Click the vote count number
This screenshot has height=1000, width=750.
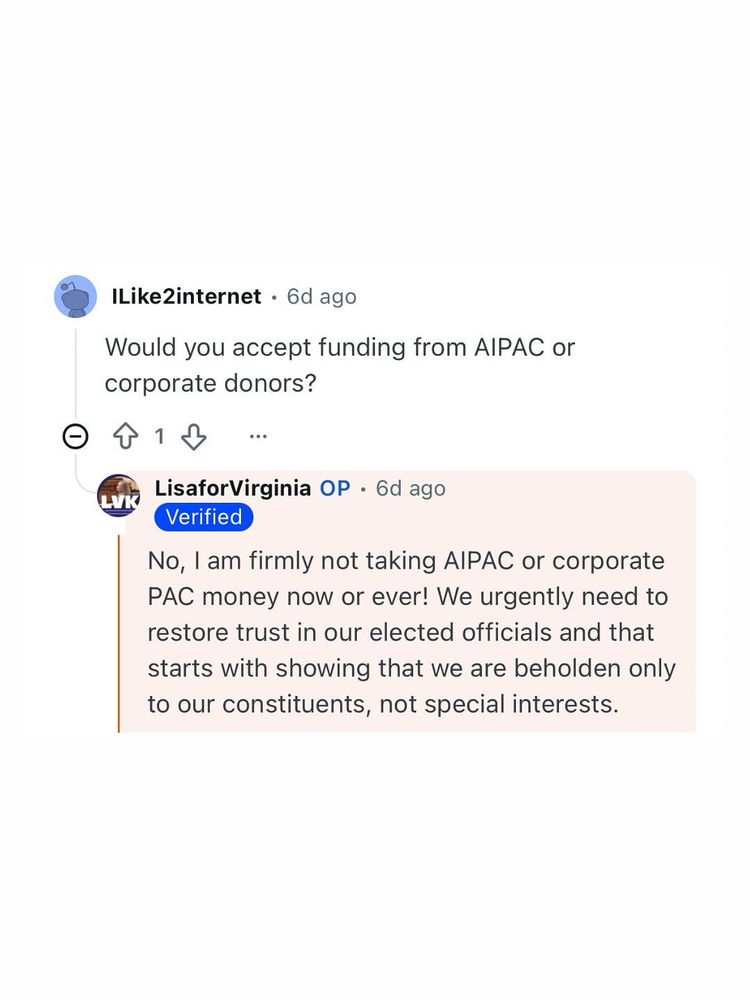159,436
